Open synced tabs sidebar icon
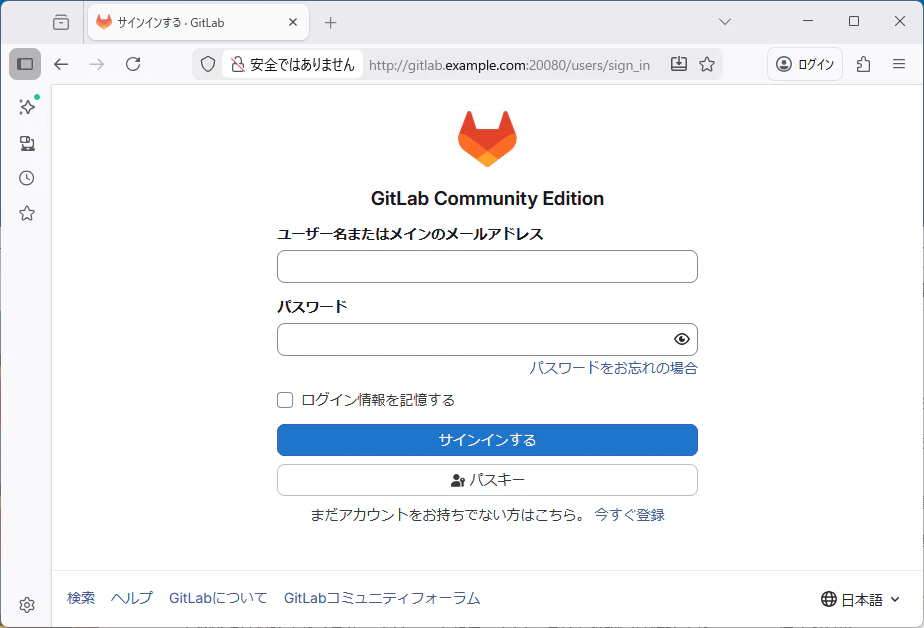924x628 pixels. tap(27, 143)
